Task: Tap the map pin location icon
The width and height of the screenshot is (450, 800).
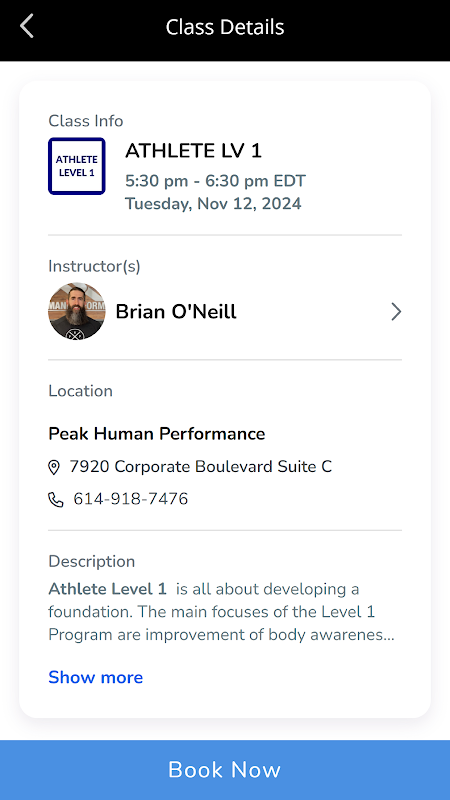Action: click(54, 467)
